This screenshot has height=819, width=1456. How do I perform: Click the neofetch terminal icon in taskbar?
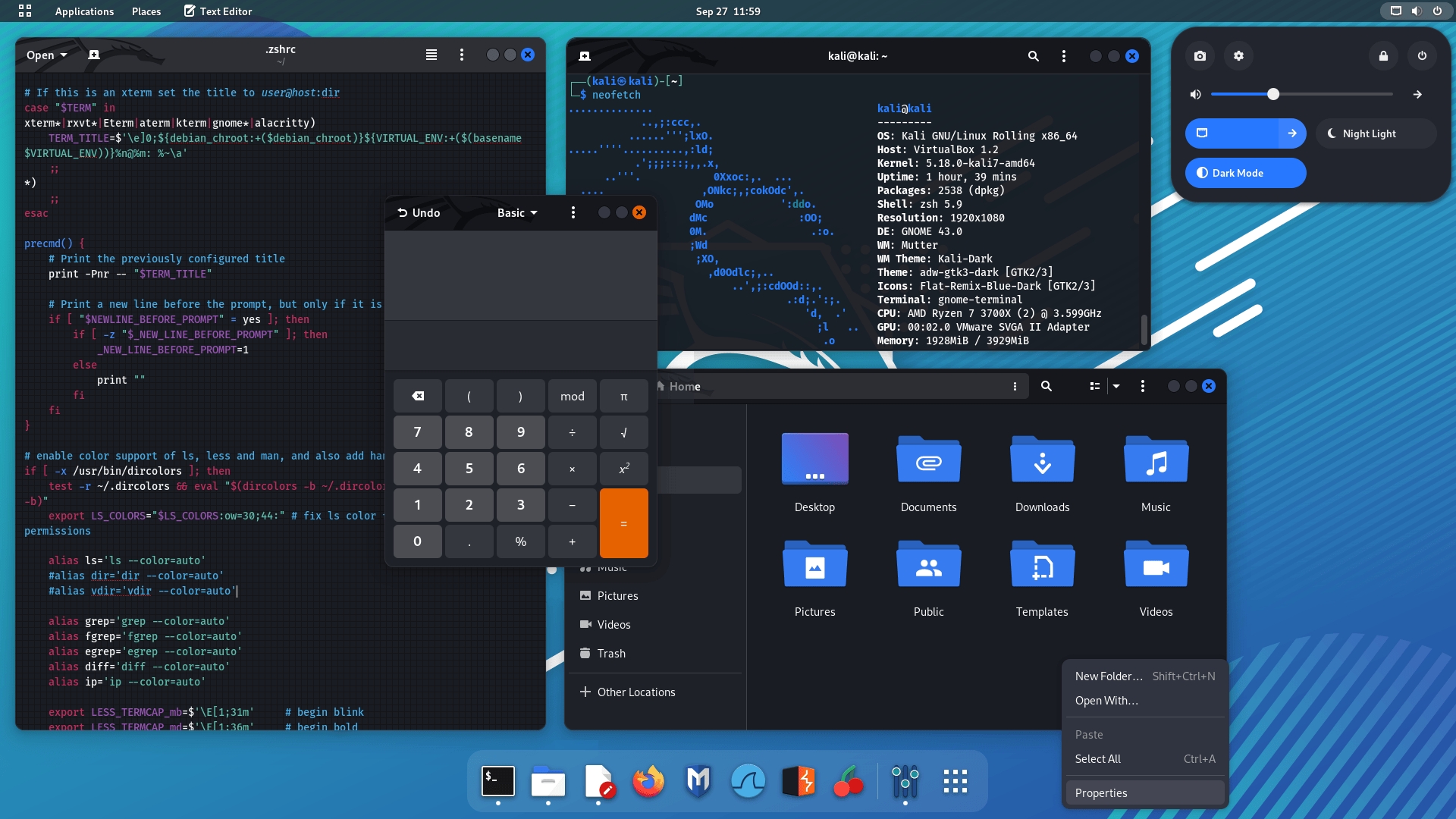click(498, 781)
